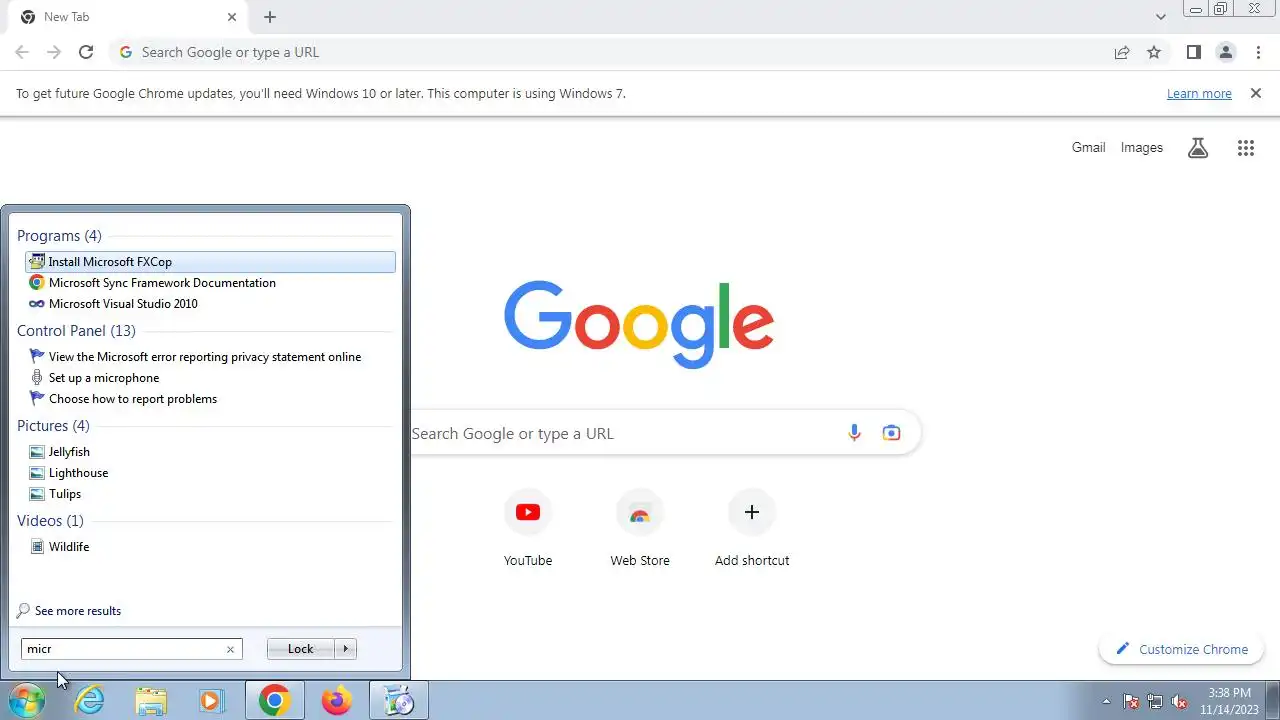
Task: Open the tab search chevron
Action: coord(1160,17)
